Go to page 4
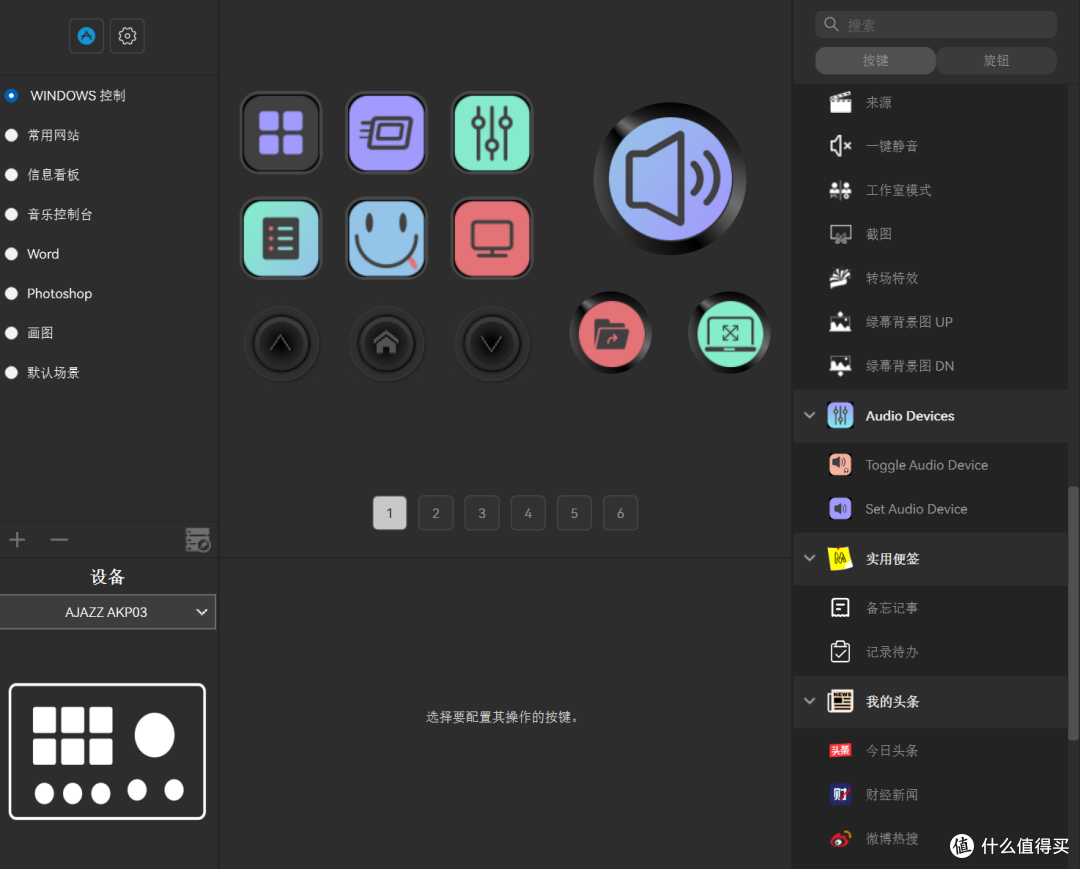 point(528,513)
